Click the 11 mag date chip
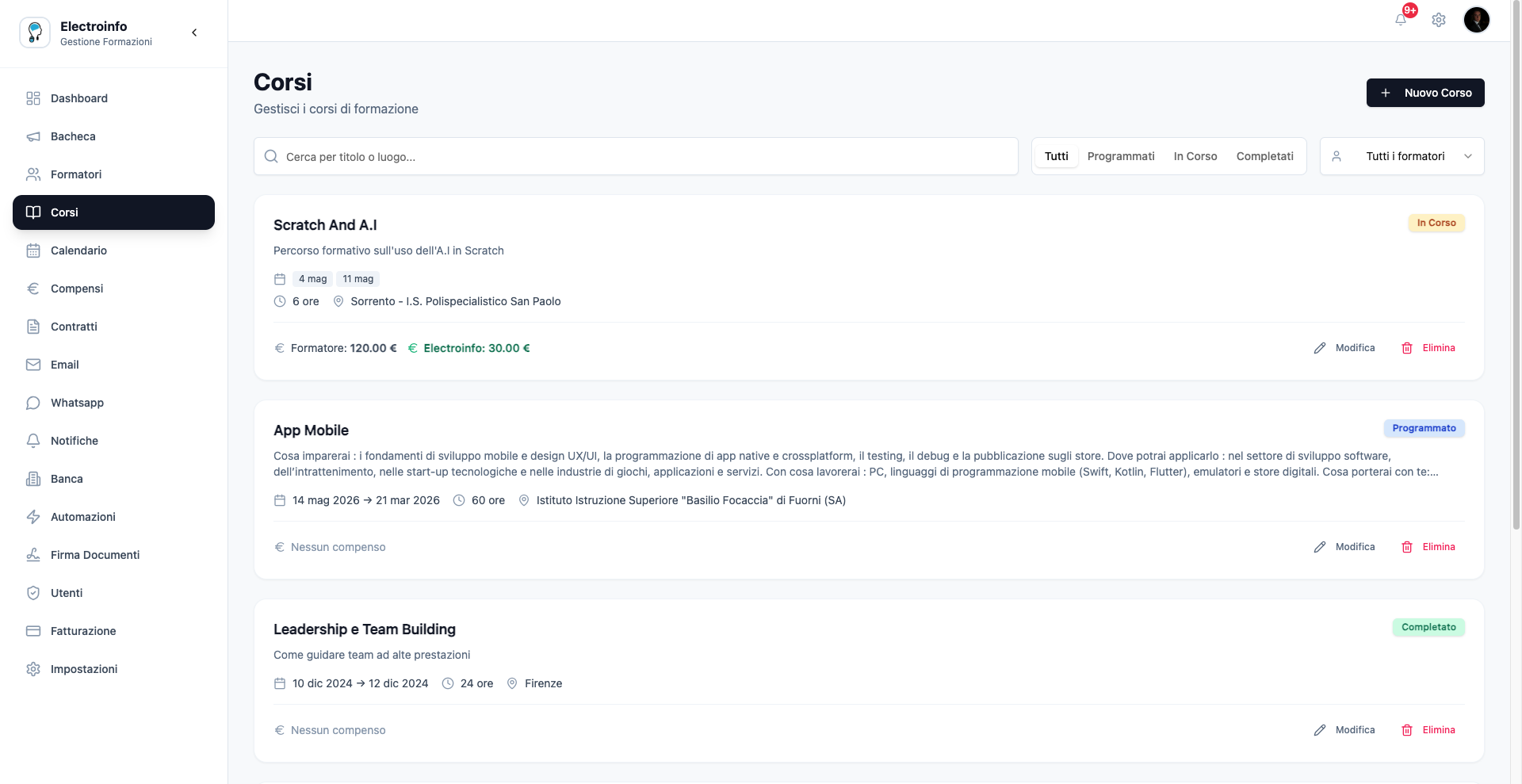 click(x=358, y=279)
